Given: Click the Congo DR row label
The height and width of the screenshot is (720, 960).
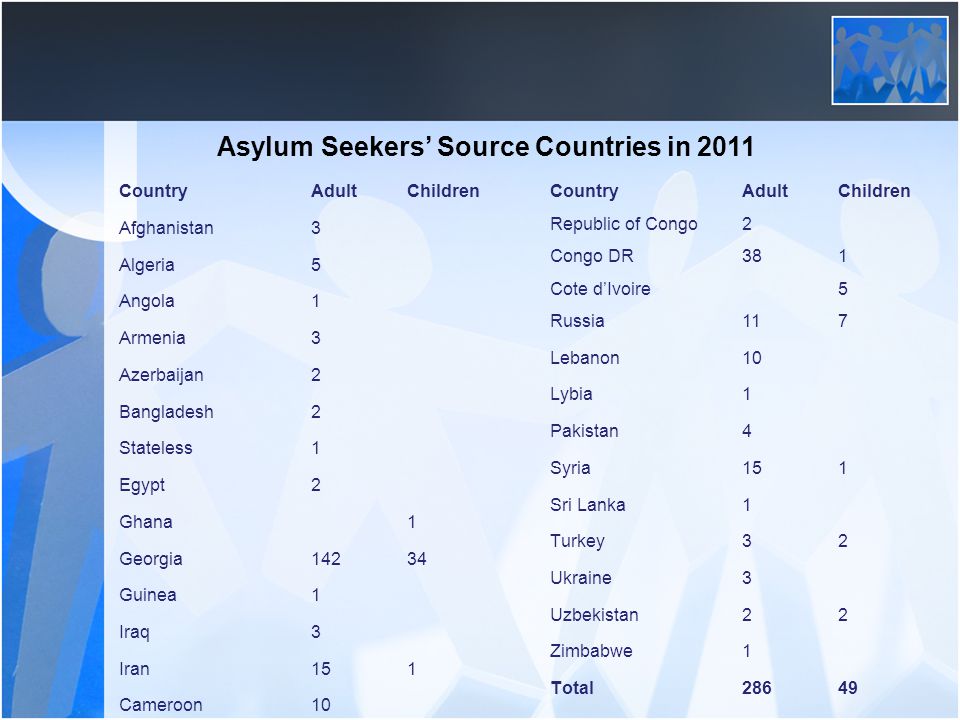Looking at the screenshot, I should click(x=592, y=256).
